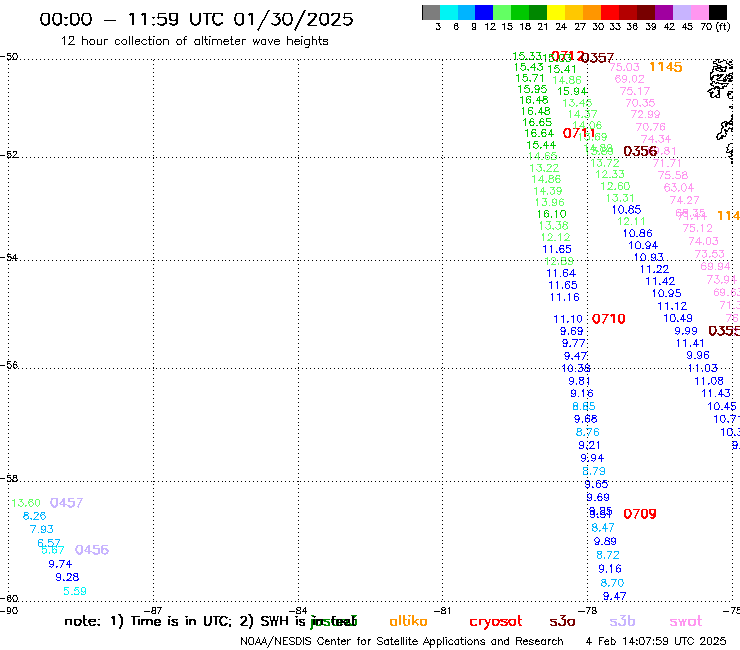This screenshot has height=650, width=740.
Task: Click the black swatch at the legend's end
Action: point(717,12)
